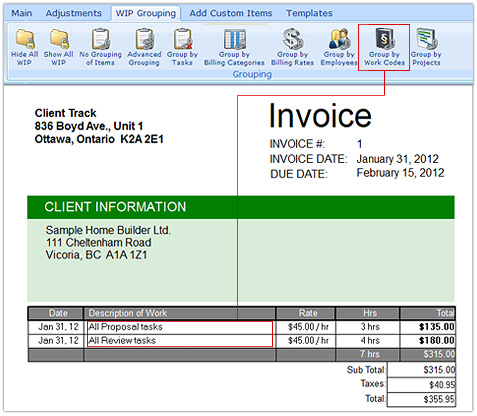Click the Hrs column header

(x=368, y=313)
